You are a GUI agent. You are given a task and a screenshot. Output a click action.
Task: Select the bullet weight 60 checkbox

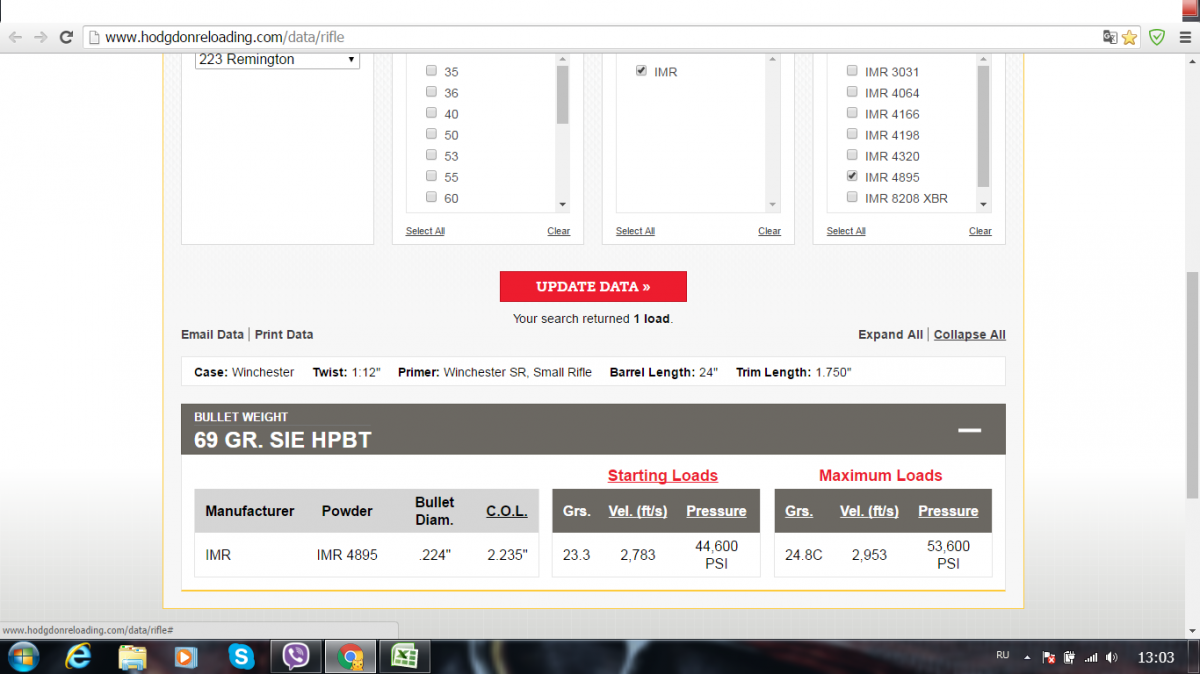(431, 197)
